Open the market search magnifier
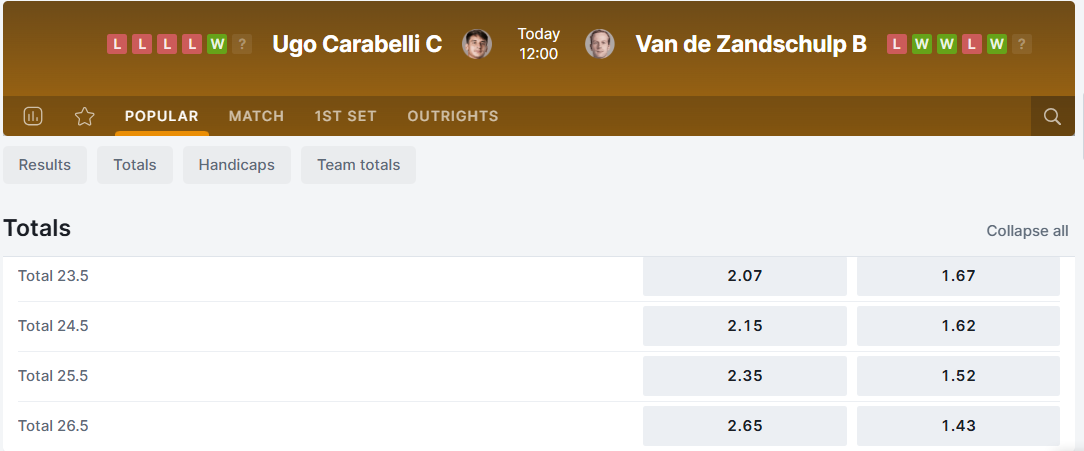 (x=1052, y=116)
